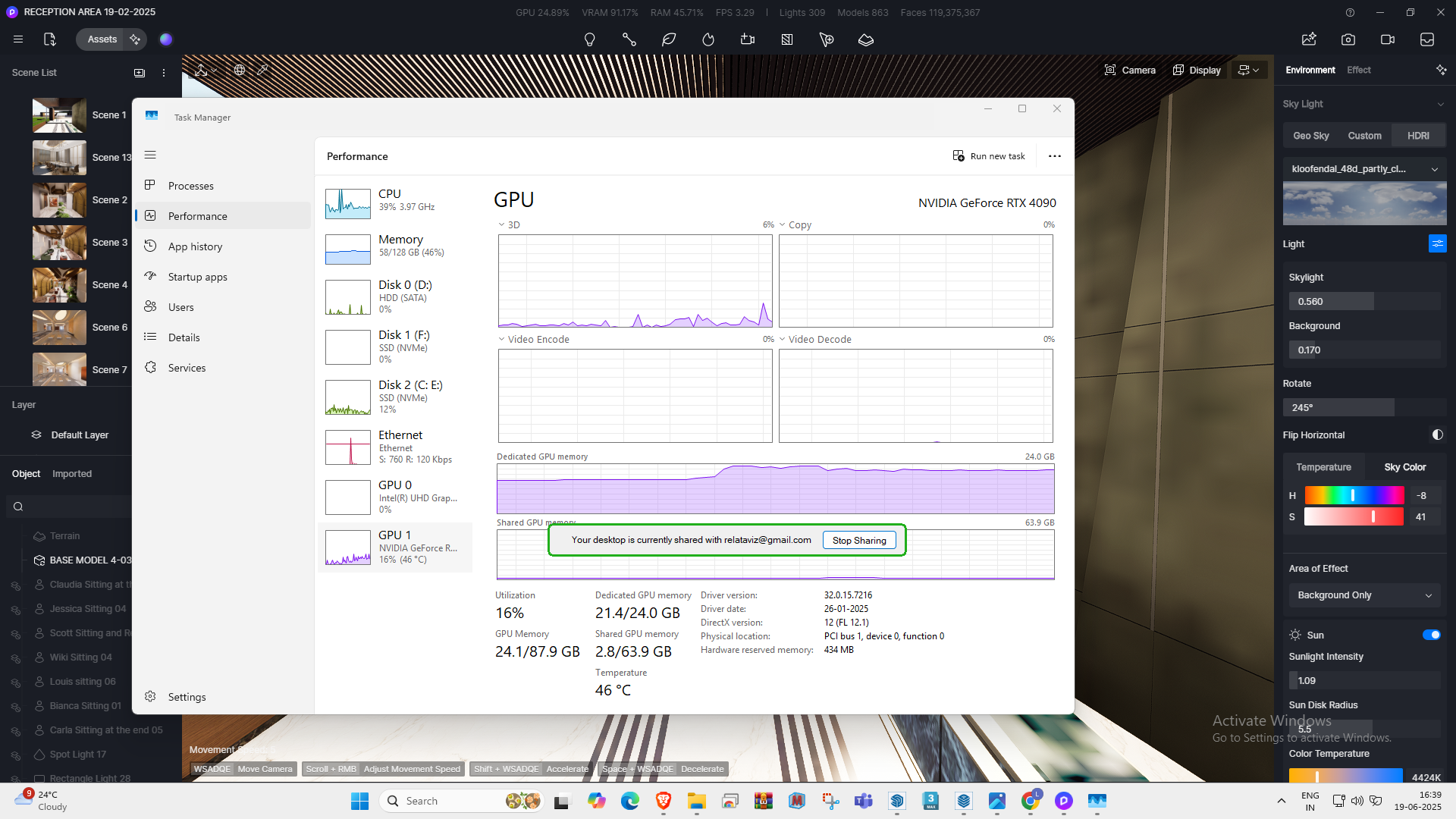Open the D5 hamburger main menu
Screen dimensions: 1456x819
[x=18, y=39]
